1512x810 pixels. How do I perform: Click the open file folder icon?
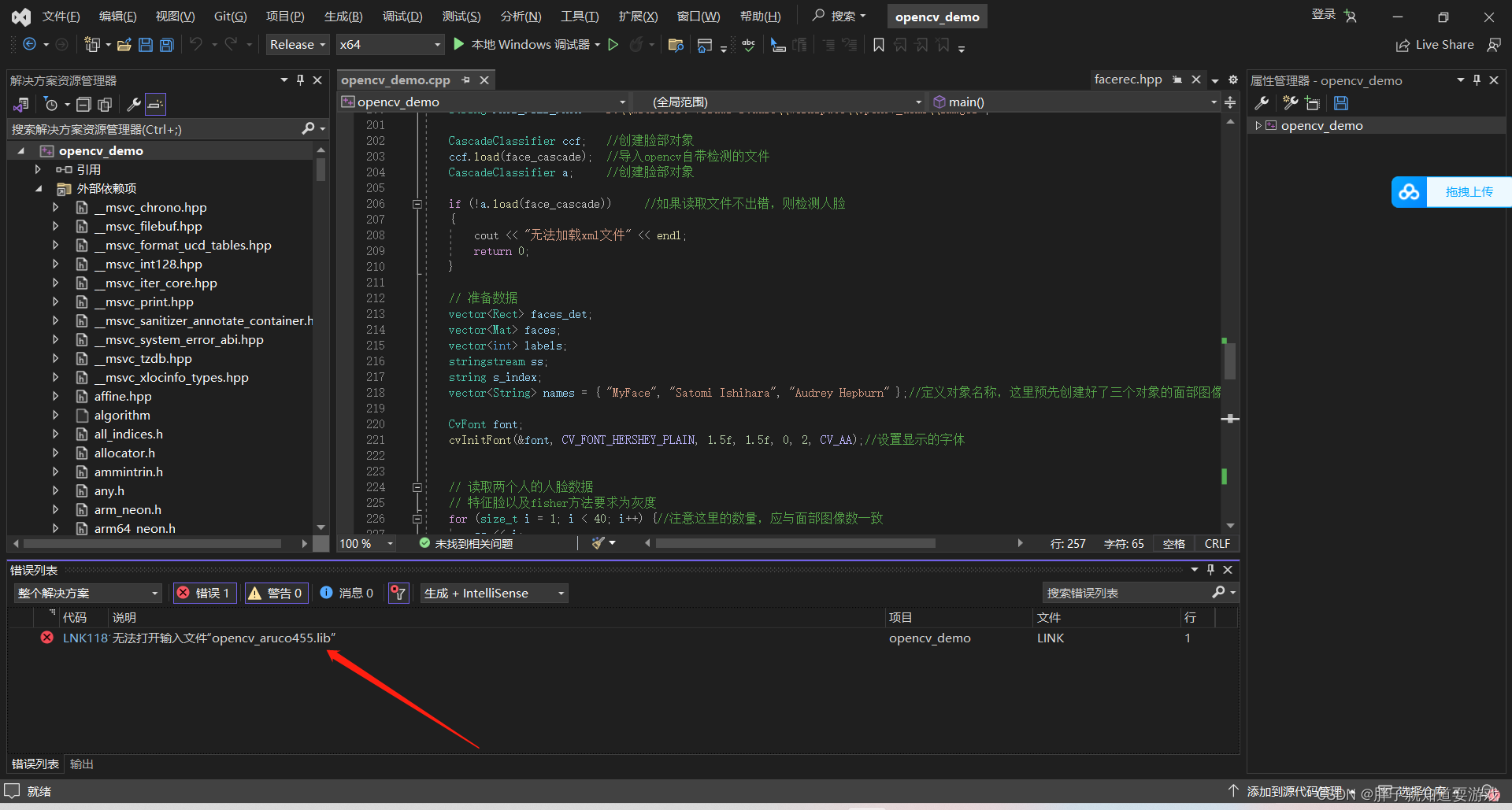124,45
